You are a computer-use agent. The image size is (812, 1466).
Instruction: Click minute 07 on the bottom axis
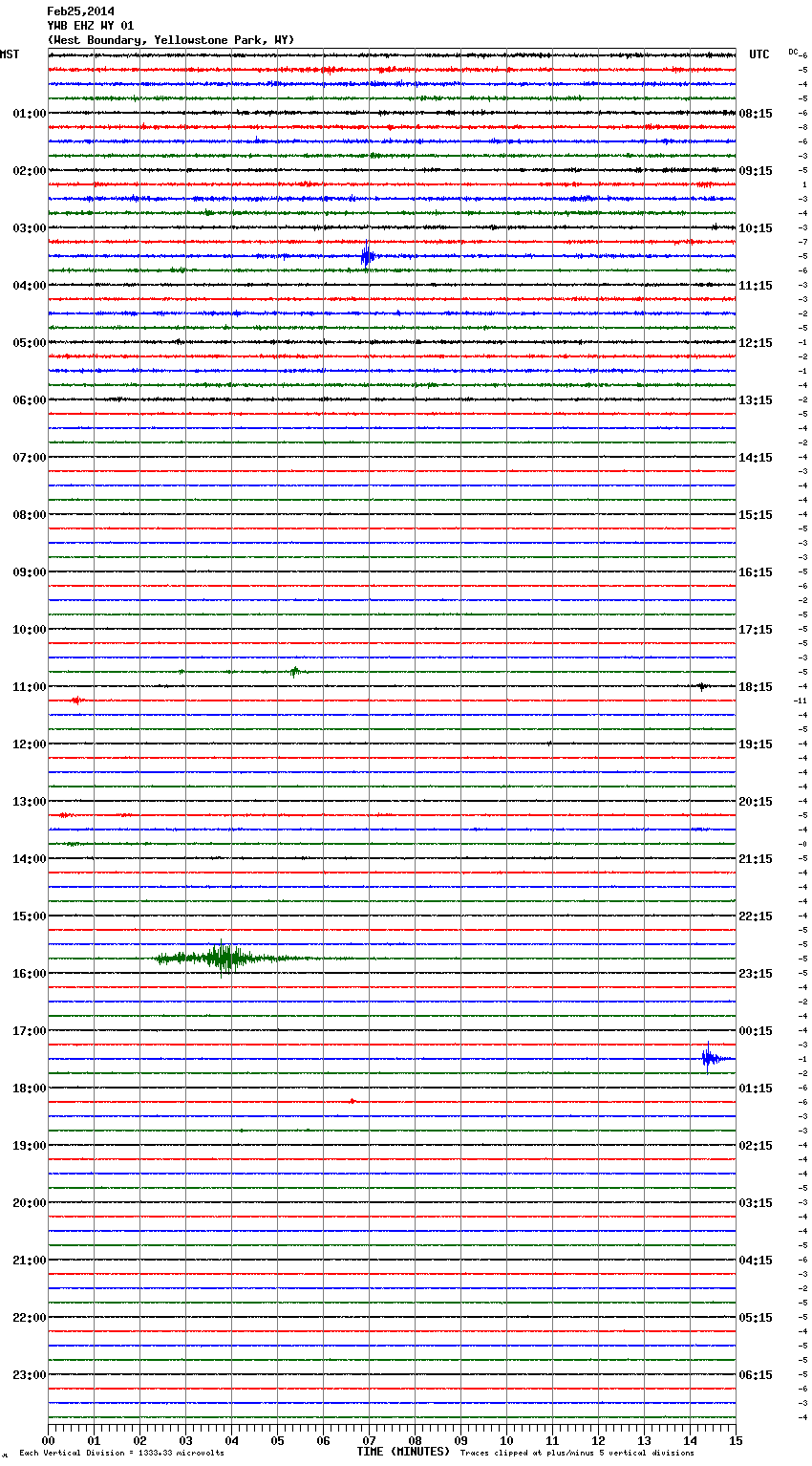[369, 1440]
